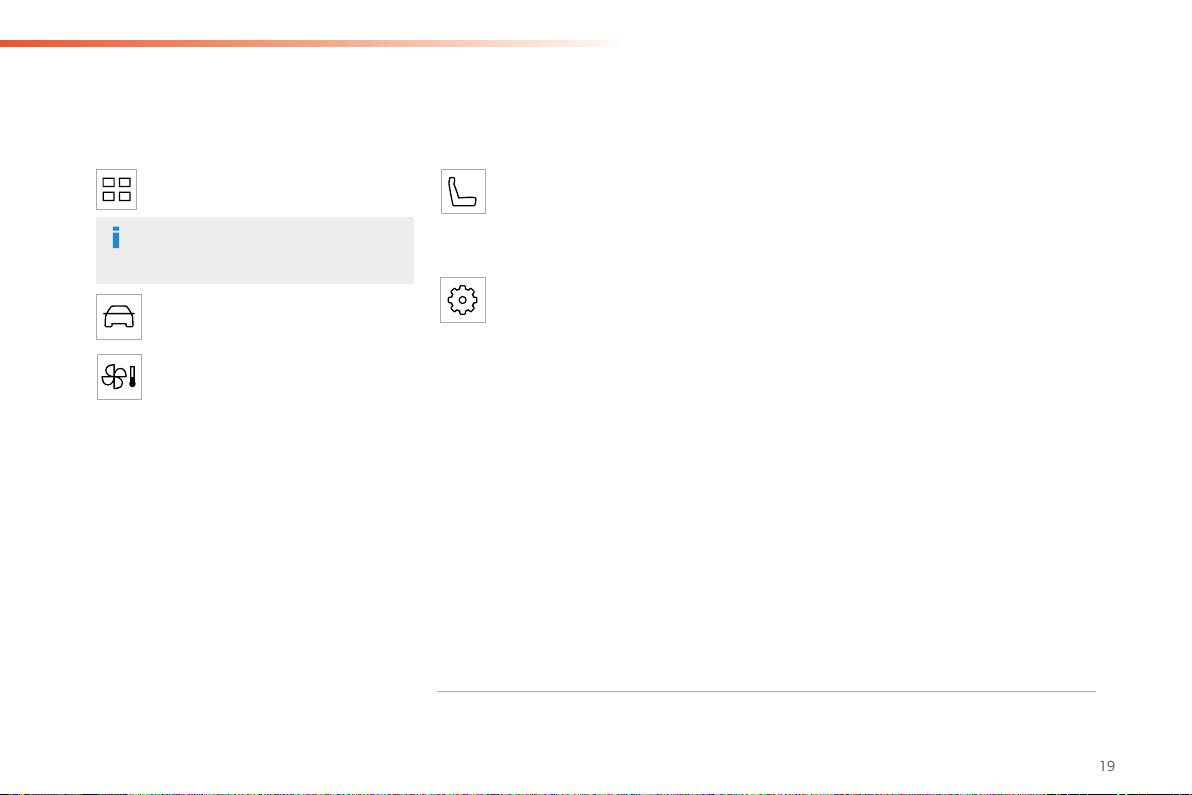Tap the backrest of the seat icon
The width and height of the screenshot is (1192, 795).
click(x=454, y=190)
